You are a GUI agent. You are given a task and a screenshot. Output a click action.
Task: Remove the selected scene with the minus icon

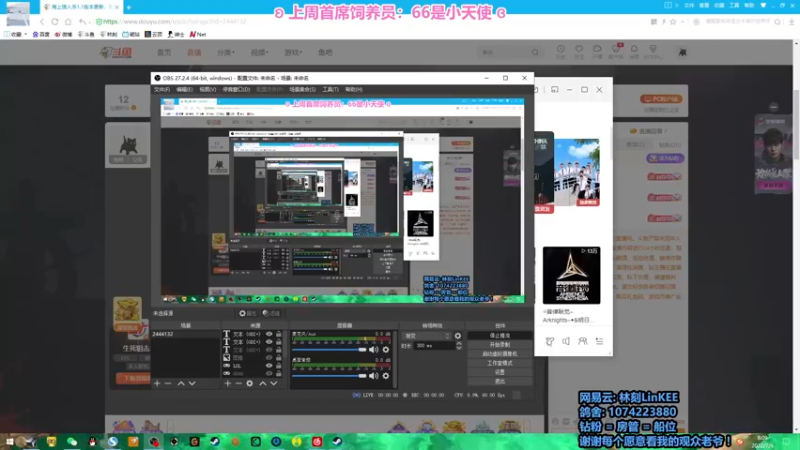pyautogui.click(x=168, y=383)
